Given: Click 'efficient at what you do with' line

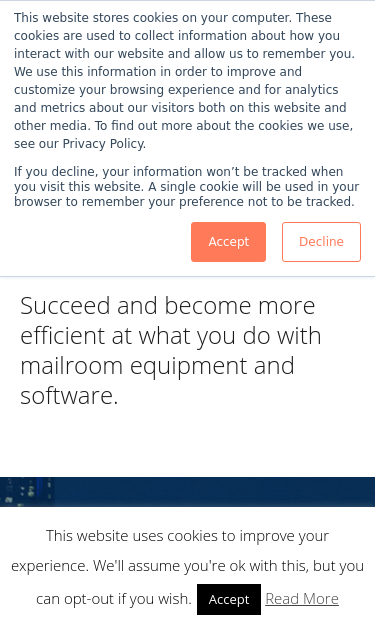Looking at the screenshot, I should pos(171,335).
